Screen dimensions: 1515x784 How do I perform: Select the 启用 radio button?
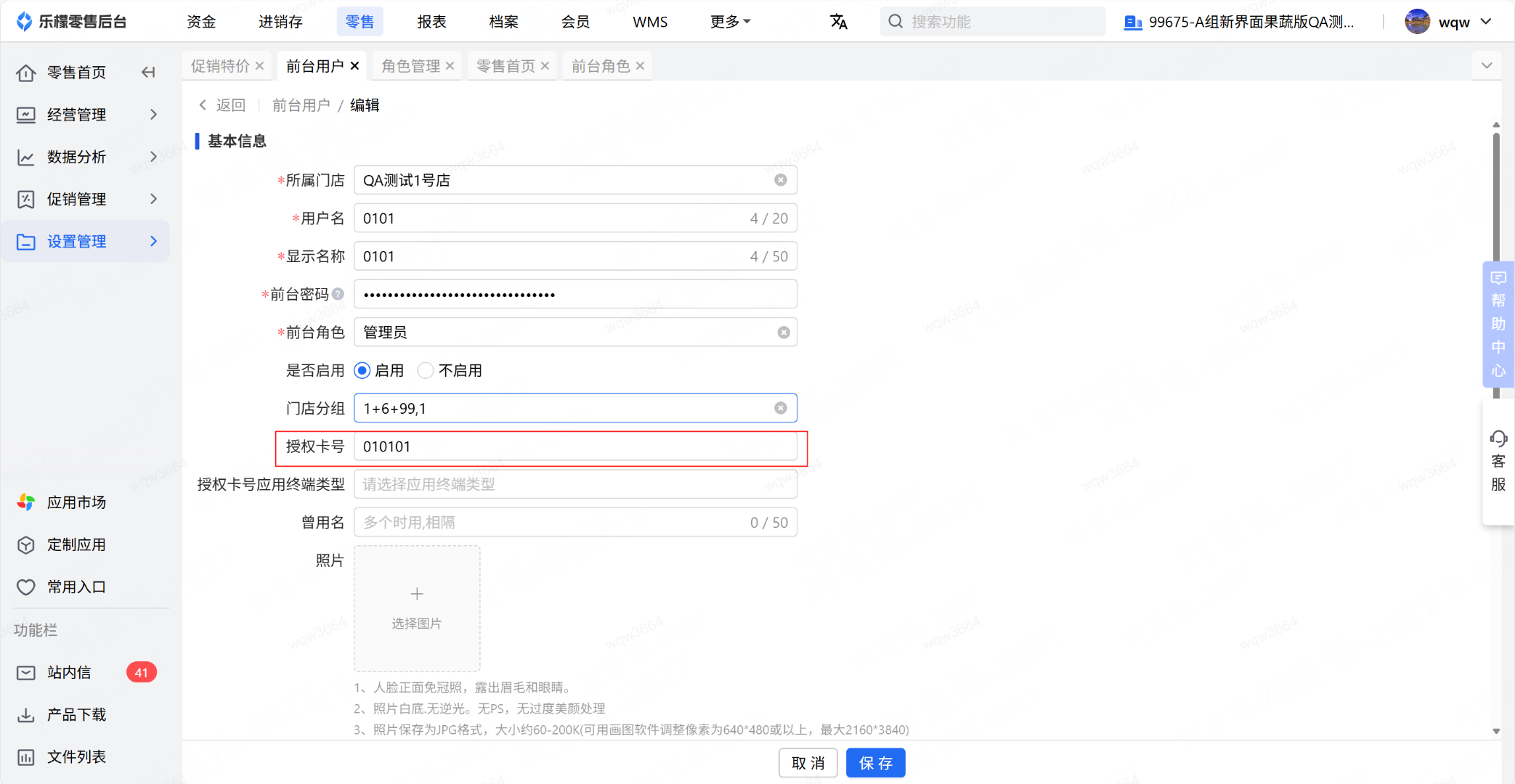tap(362, 371)
